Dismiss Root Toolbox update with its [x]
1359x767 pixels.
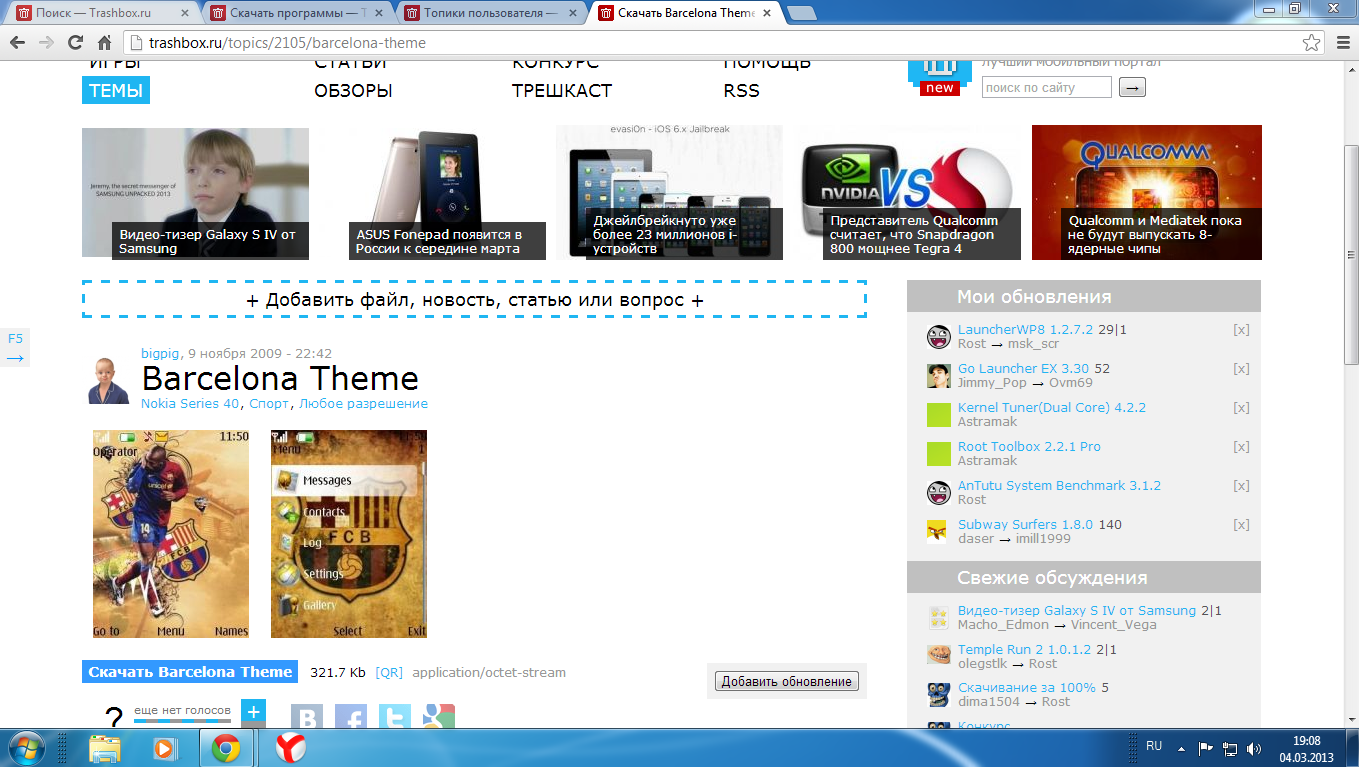click(x=1241, y=446)
